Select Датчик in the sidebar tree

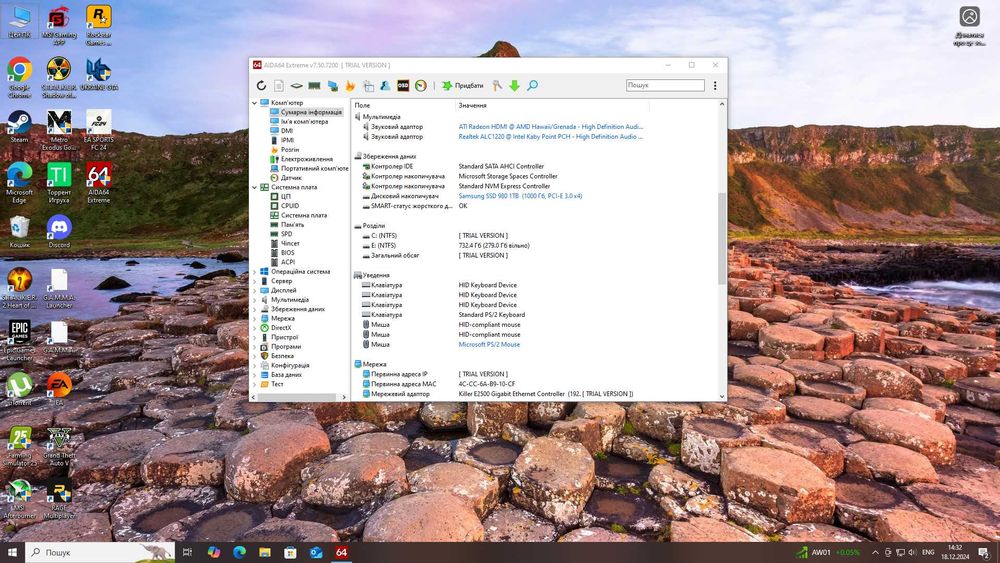[x=291, y=178]
